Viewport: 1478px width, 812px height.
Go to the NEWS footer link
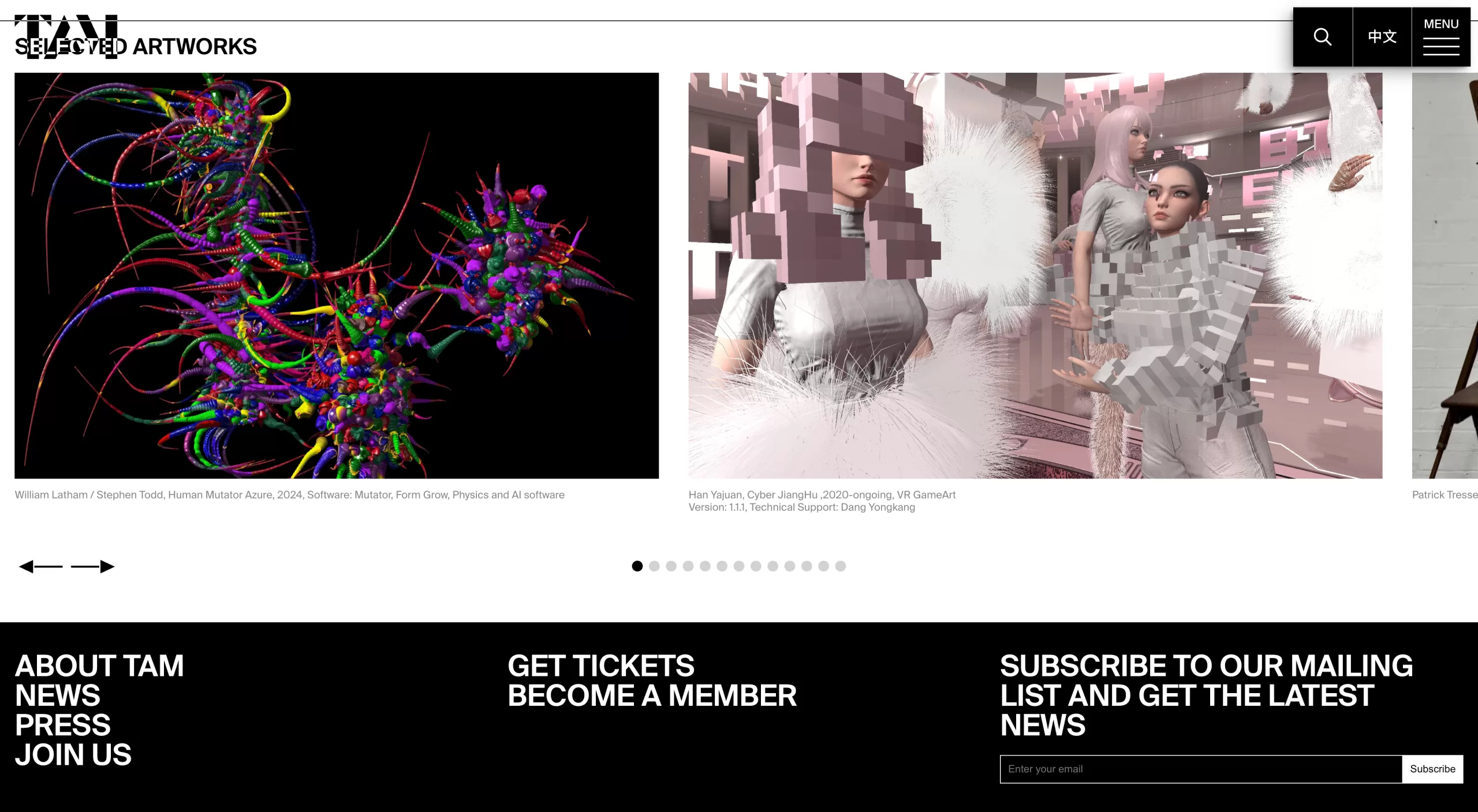(x=57, y=695)
